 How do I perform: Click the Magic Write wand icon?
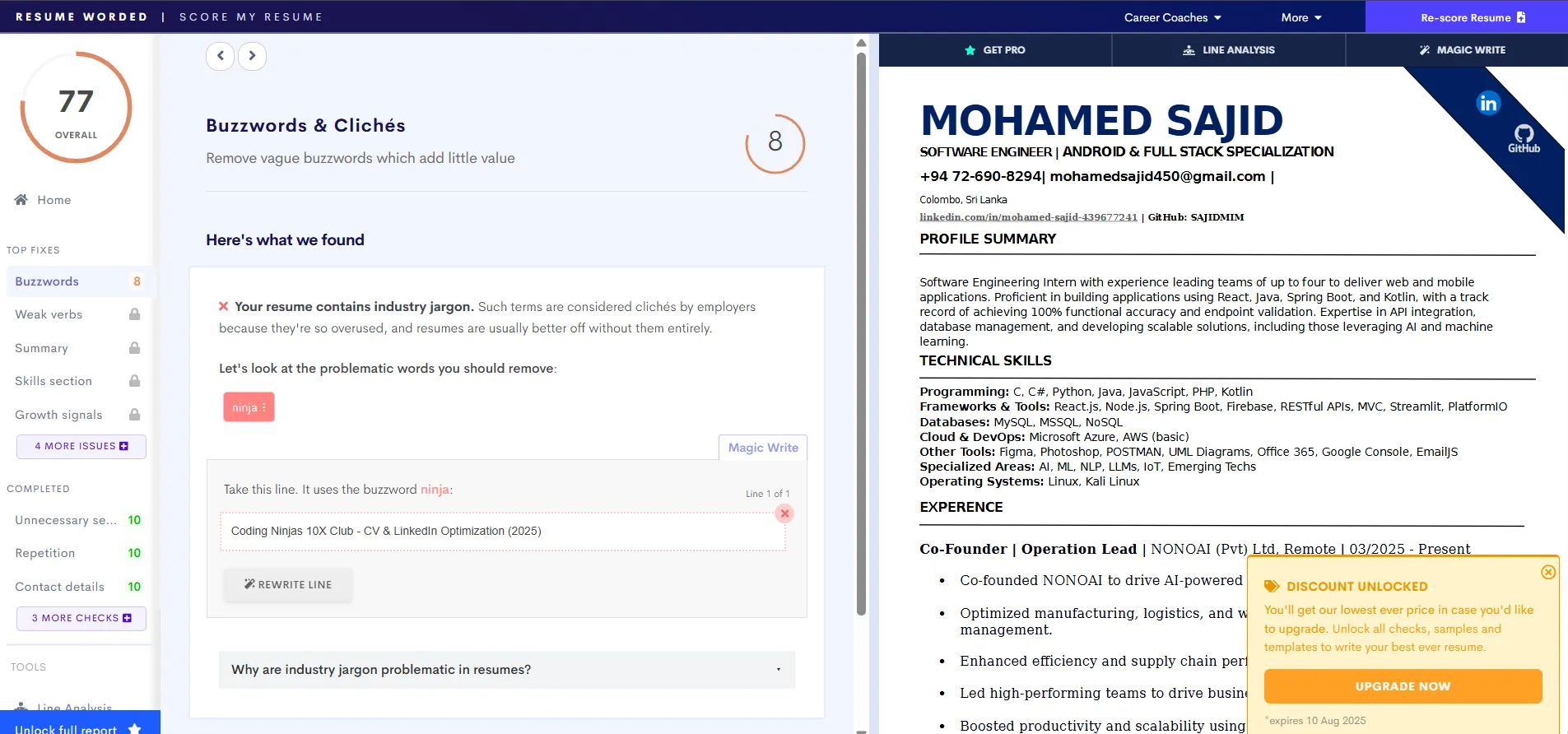point(1424,50)
